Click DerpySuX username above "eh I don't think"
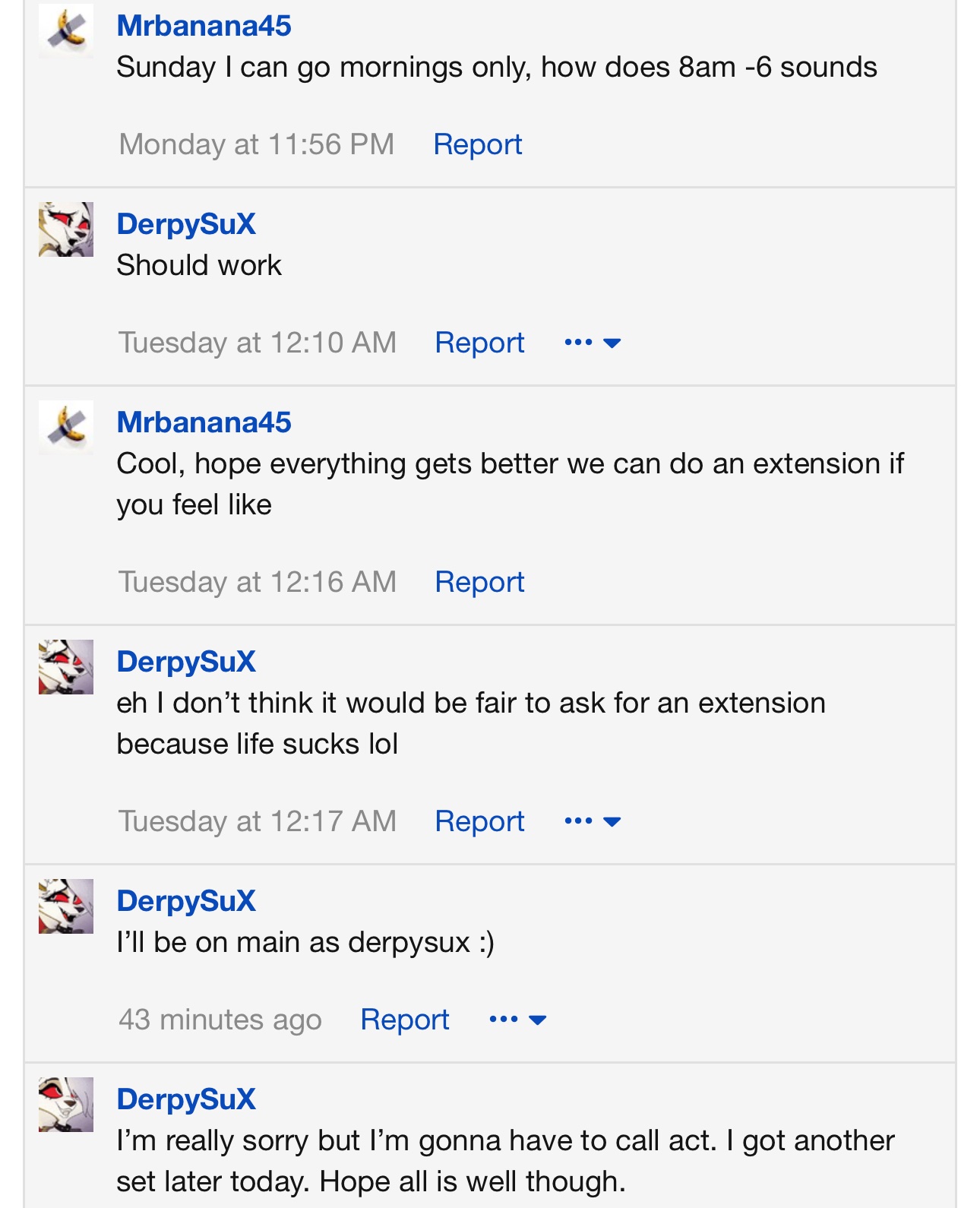 point(186,662)
